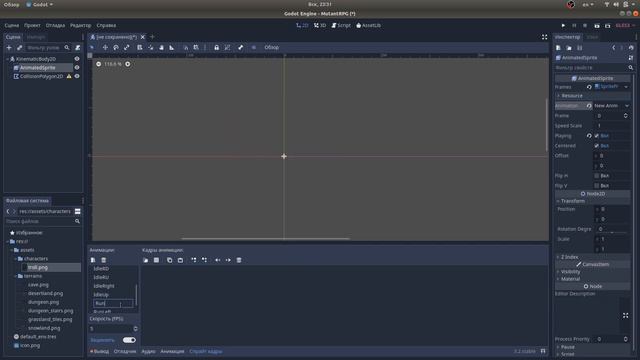Switch to the Script workspace
The image size is (640, 360).
341,25
